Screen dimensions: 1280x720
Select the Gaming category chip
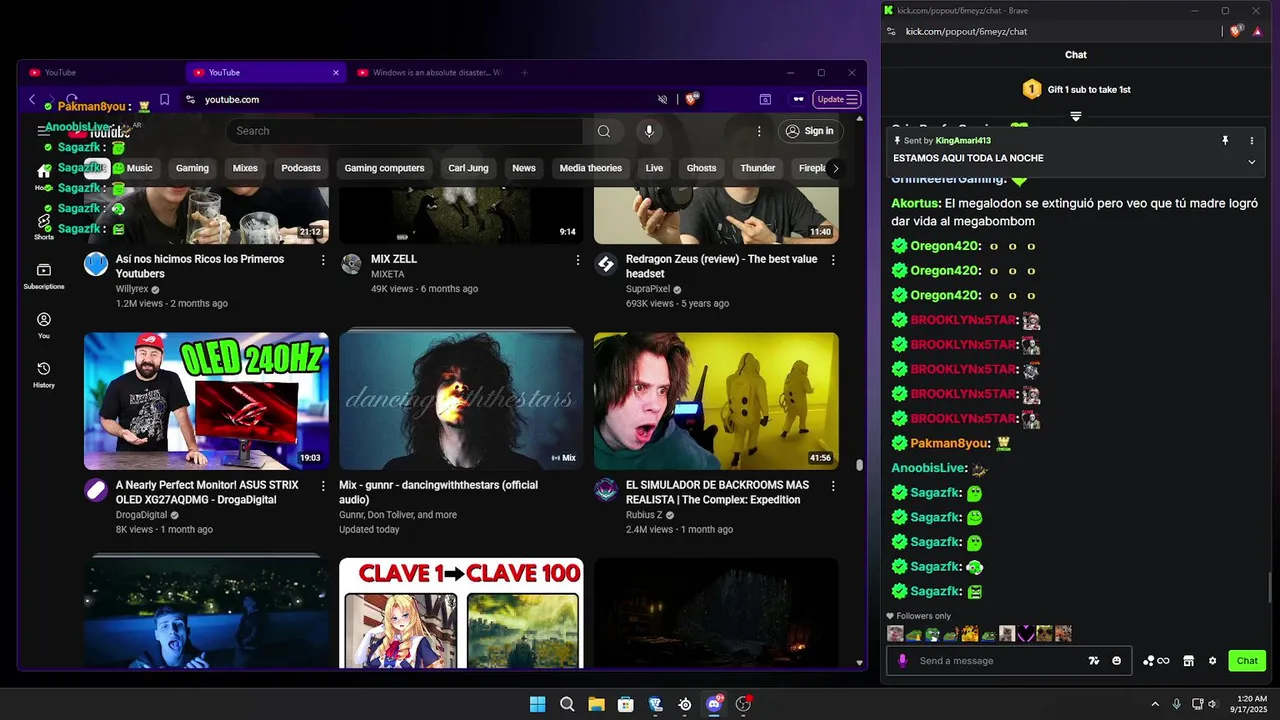pyautogui.click(x=192, y=168)
